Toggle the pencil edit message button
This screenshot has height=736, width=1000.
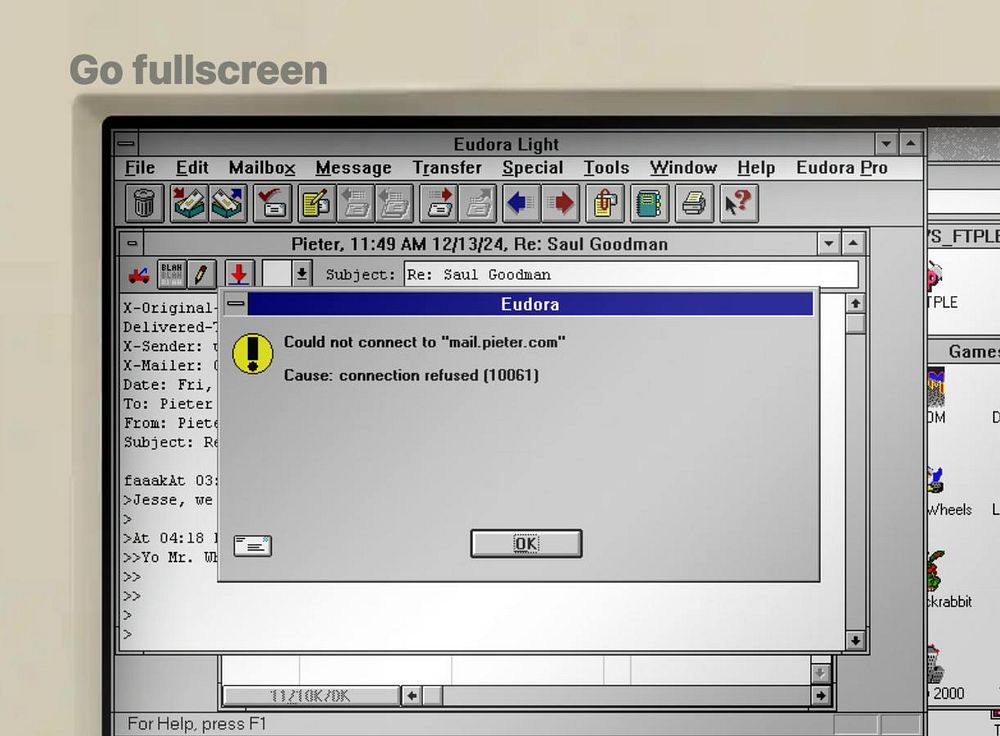point(202,274)
